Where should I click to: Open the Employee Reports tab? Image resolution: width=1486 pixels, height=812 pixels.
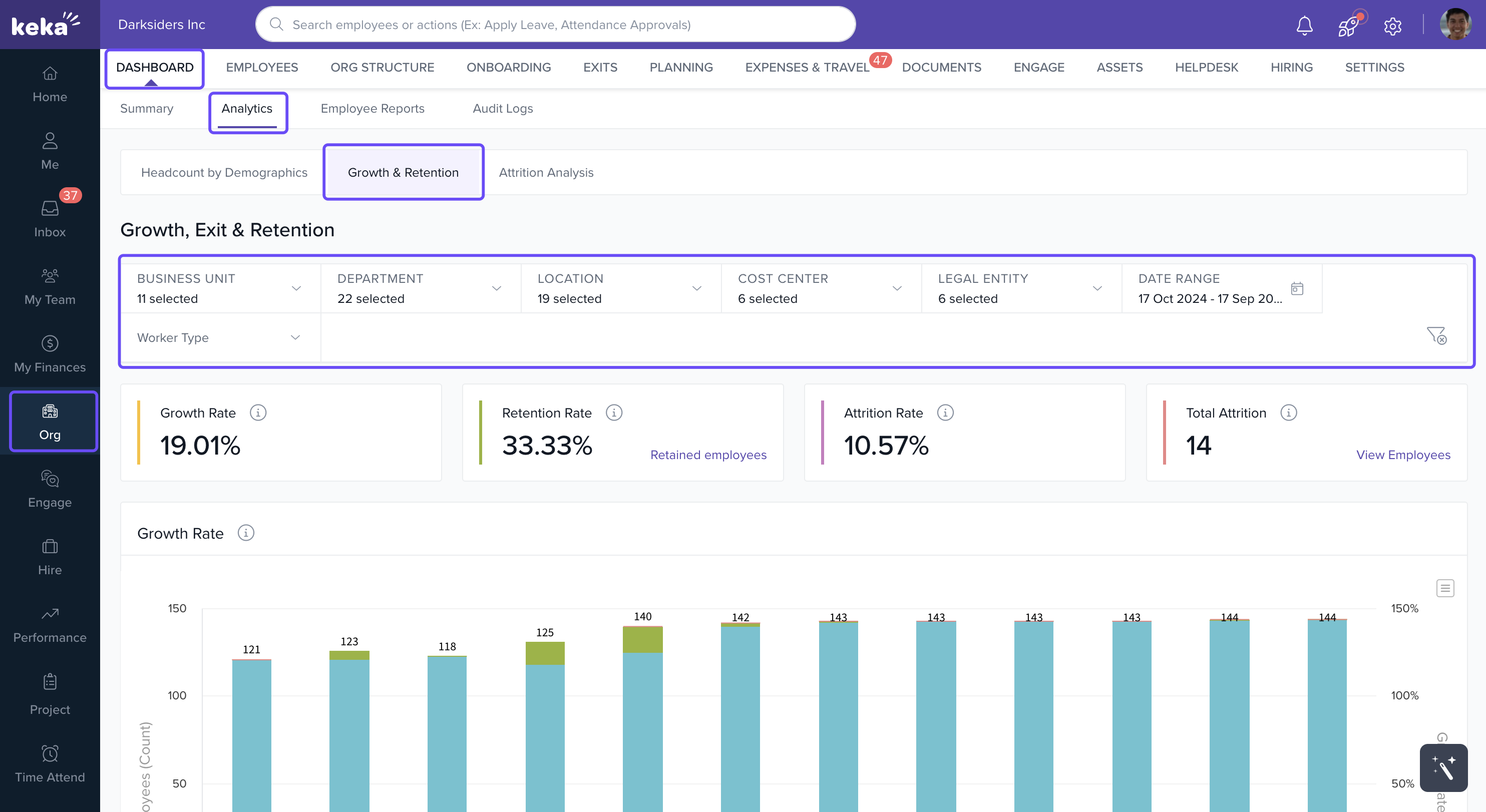coord(372,109)
